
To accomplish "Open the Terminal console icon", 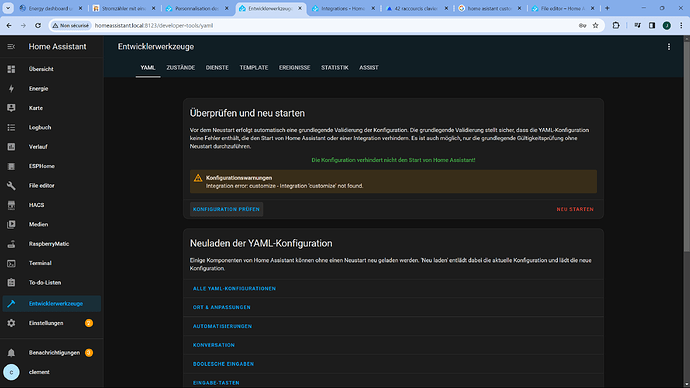I will [x=11, y=263].
